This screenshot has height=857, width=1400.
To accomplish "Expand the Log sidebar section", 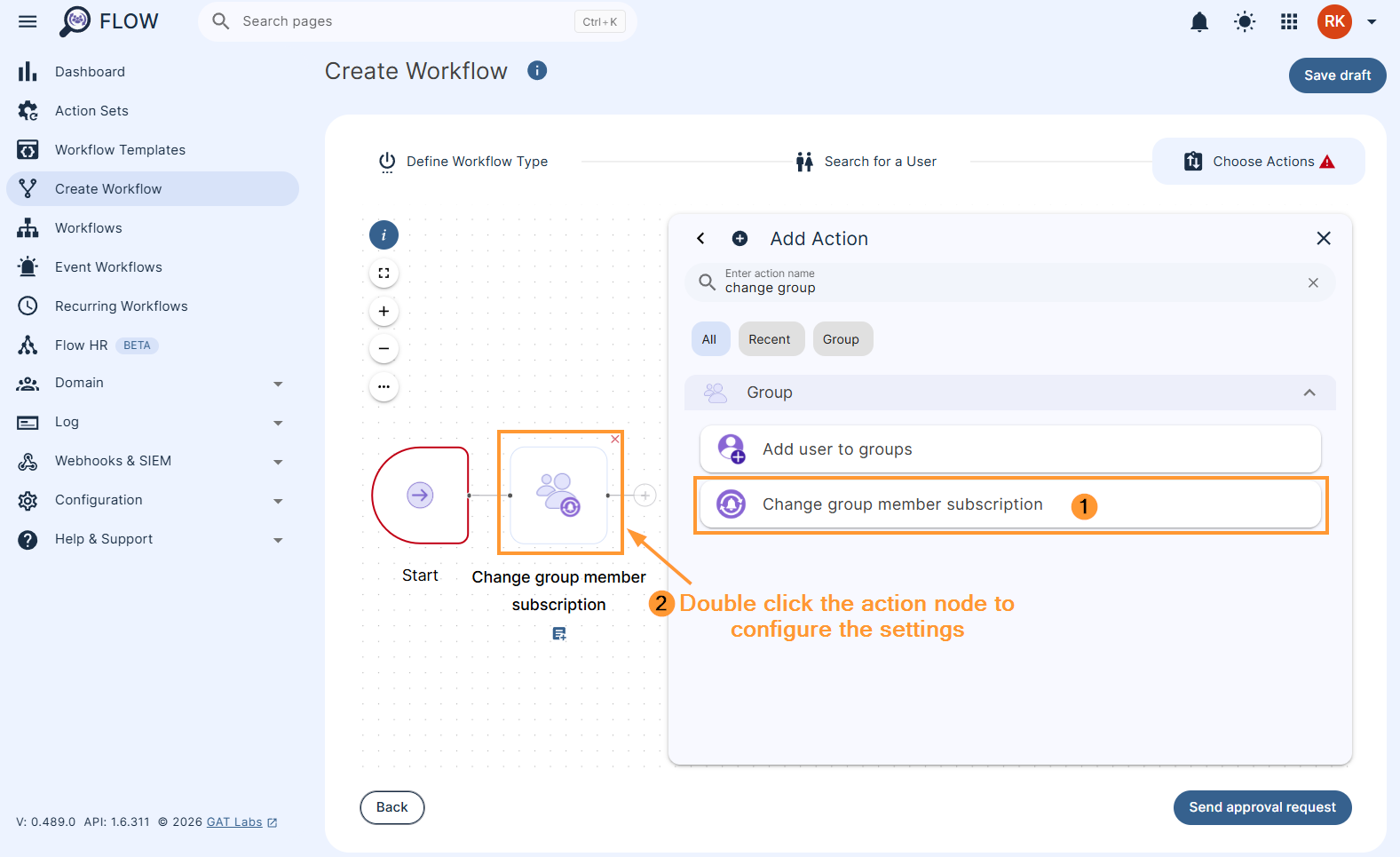I will click(153, 422).
